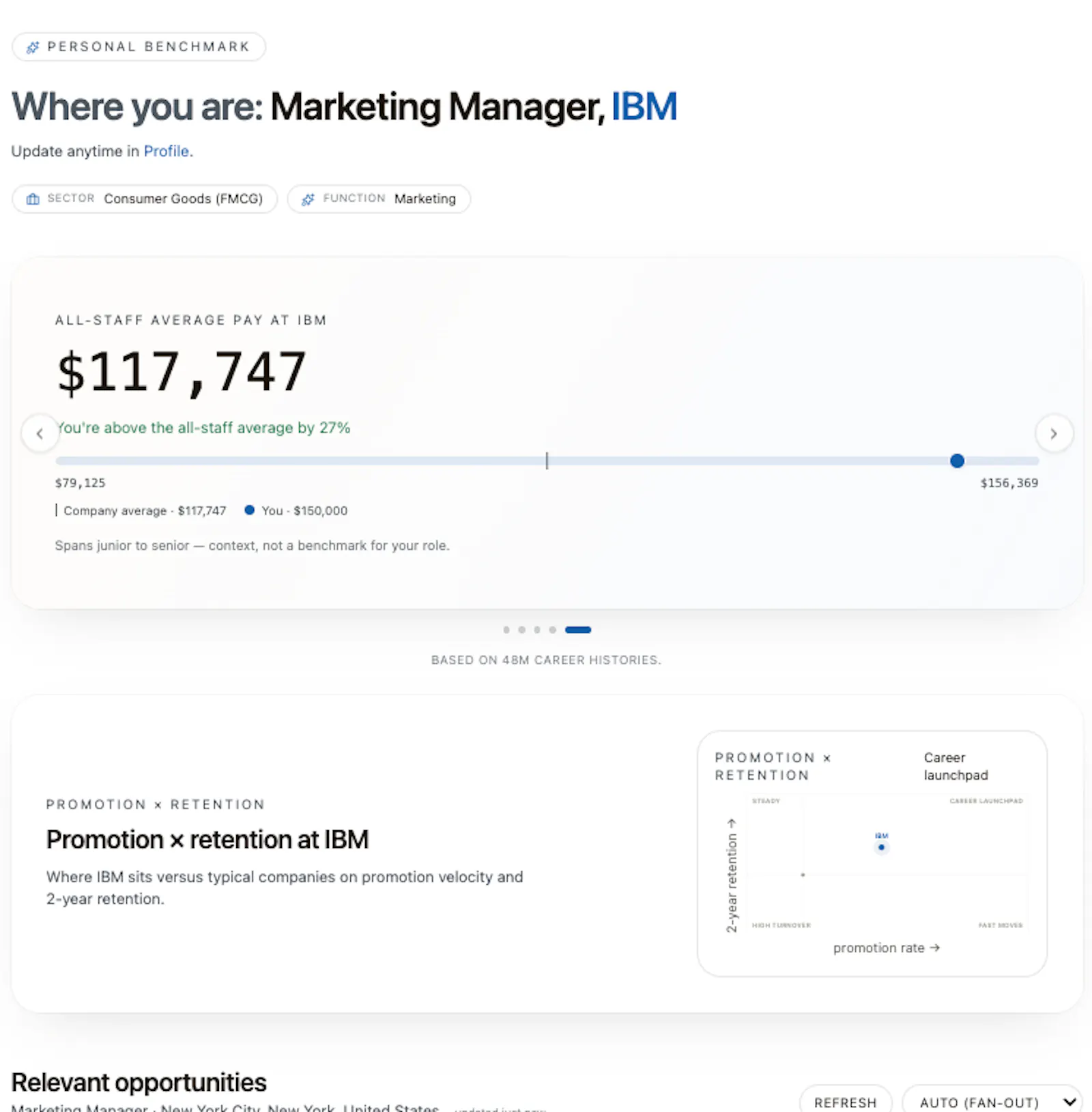Image resolution: width=1092 pixels, height=1112 pixels.
Task: Click 'You're above the all-staff average by 27%'
Action: (203, 428)
